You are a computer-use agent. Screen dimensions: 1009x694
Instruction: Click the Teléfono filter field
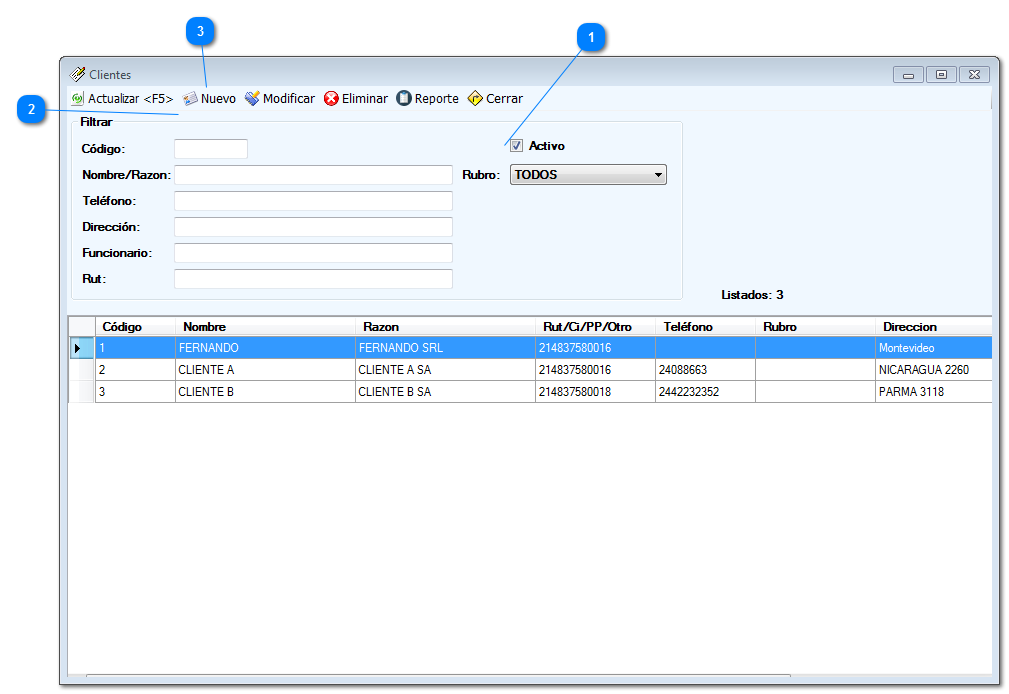point(313,201)
